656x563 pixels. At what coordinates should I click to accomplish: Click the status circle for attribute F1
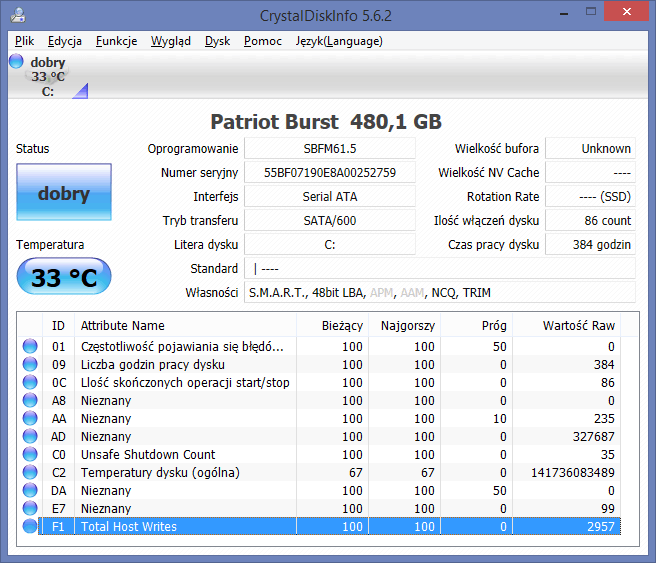(x=30, y=526)
